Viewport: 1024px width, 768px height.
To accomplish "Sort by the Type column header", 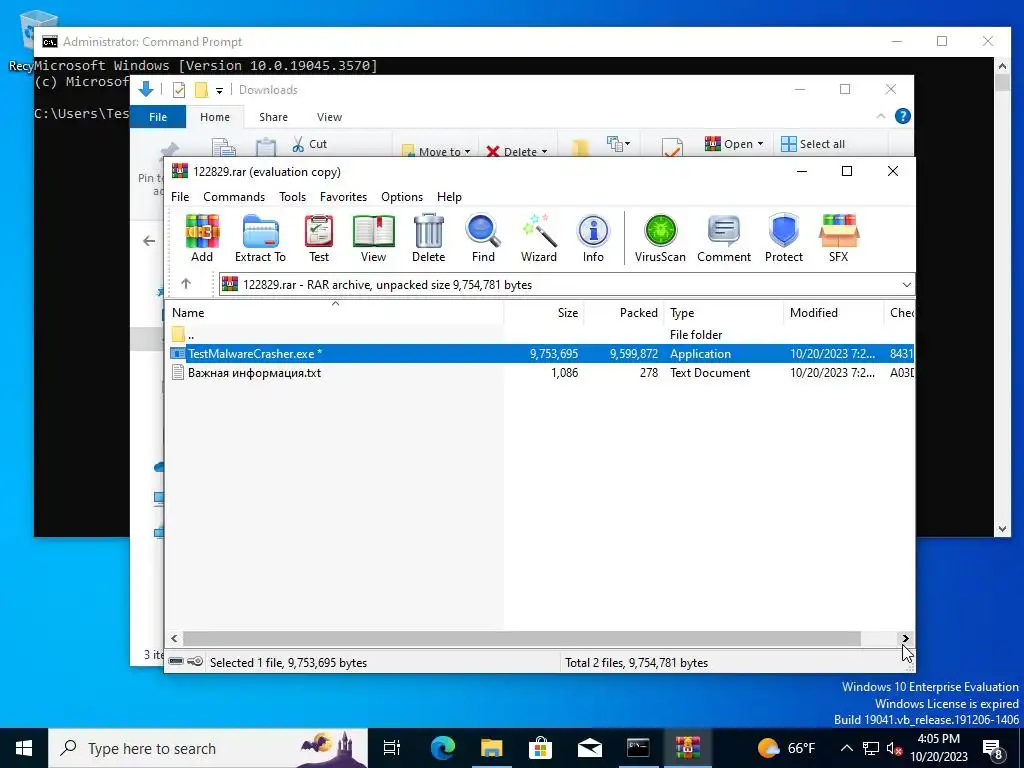I will pos(724,312).
